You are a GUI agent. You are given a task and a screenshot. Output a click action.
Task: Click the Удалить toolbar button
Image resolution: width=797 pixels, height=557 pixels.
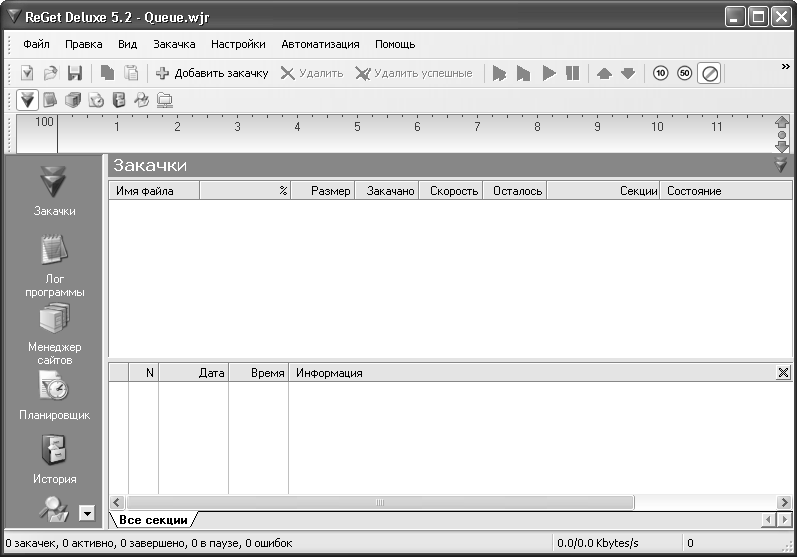click(312, 74)
